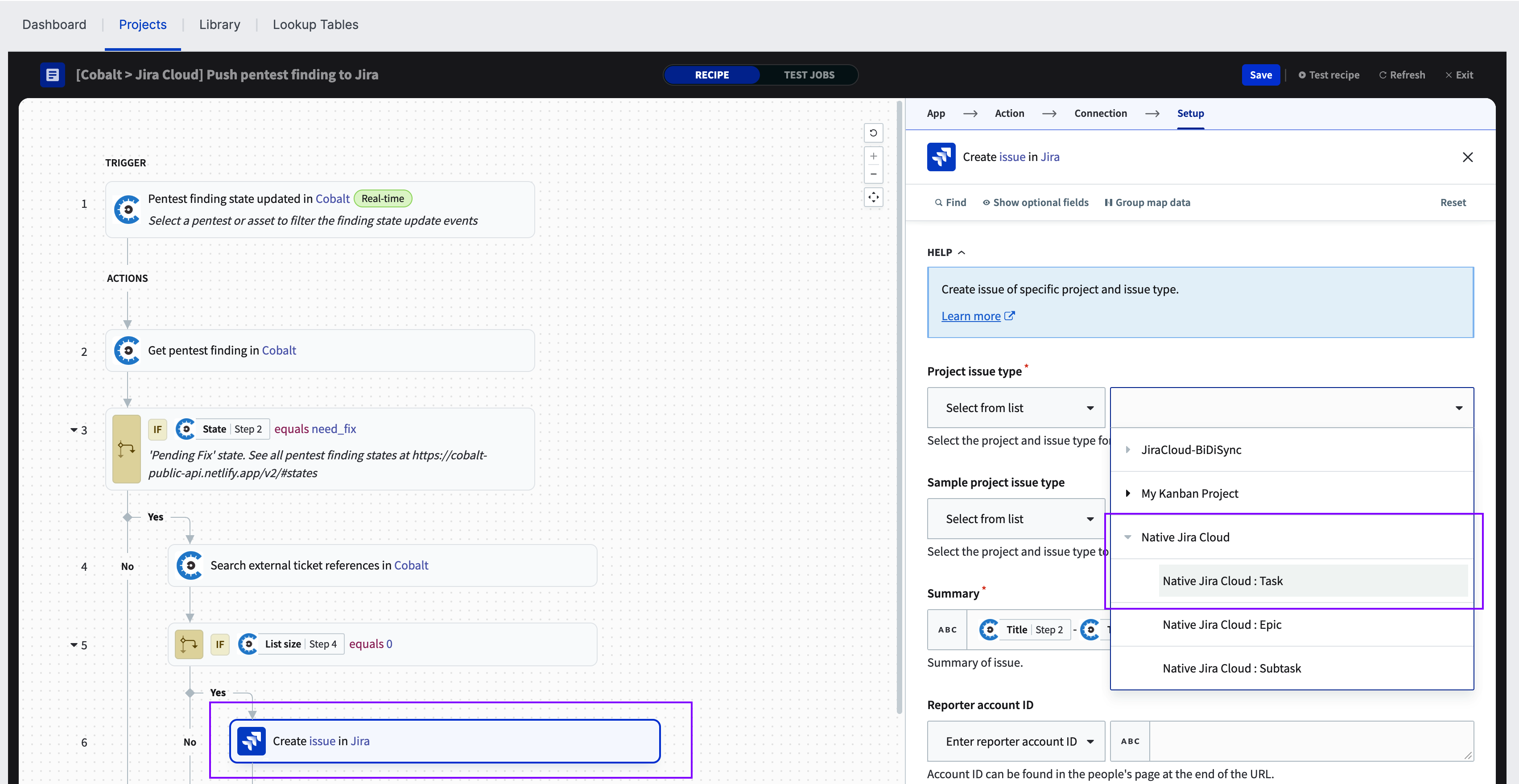Open the Learn more external link icon
Screen dimensions: 1519x784
point(1010,316)
